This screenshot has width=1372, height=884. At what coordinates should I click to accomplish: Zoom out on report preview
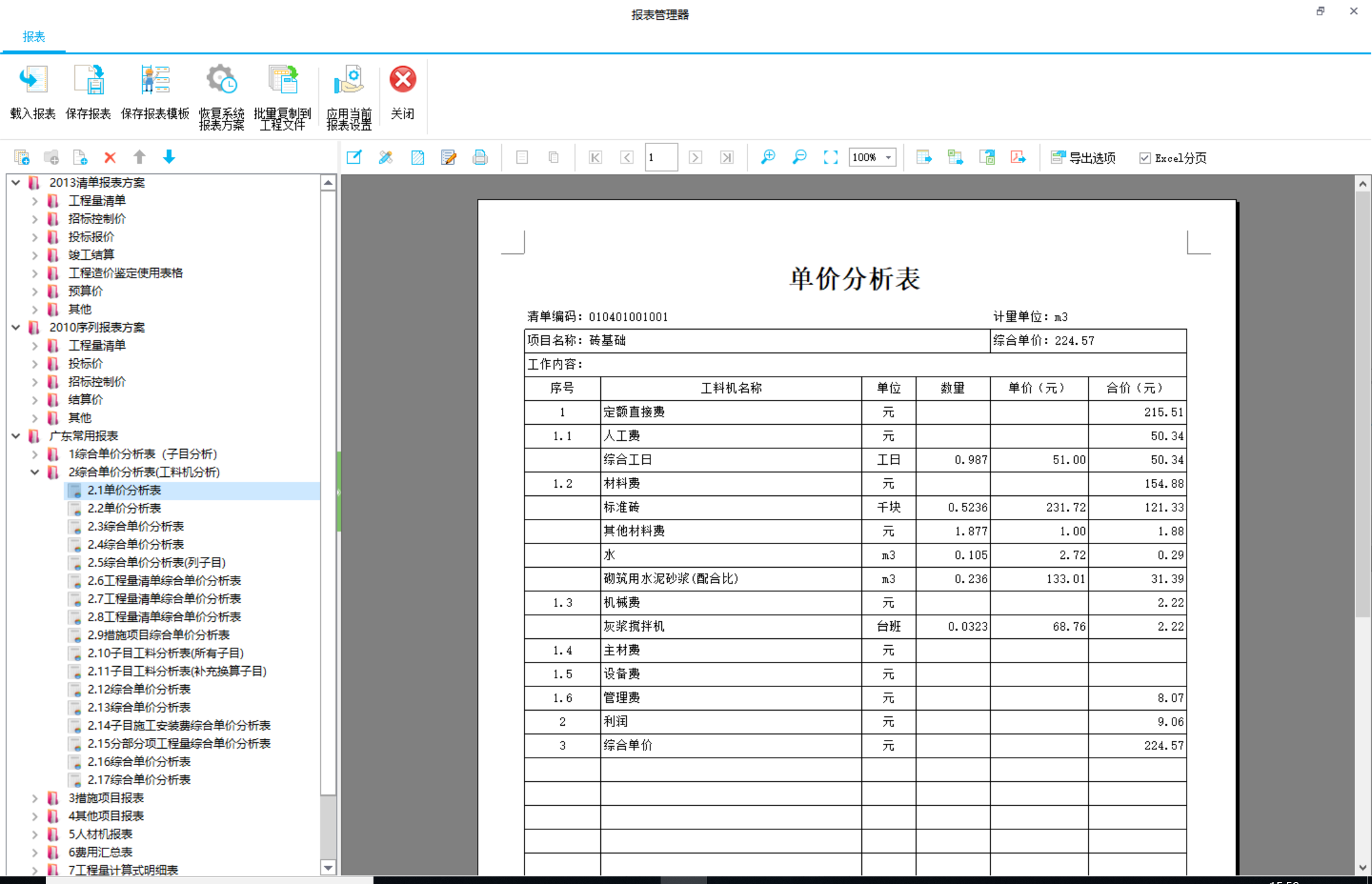click(x=799, y=157)
